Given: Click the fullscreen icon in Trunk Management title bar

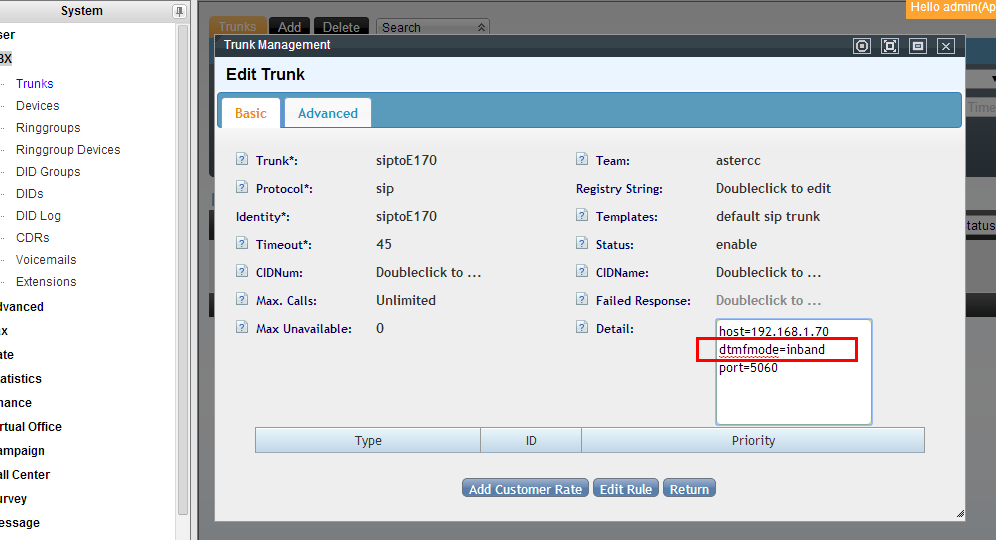Looking at the screenshot, I should (890, 46).
